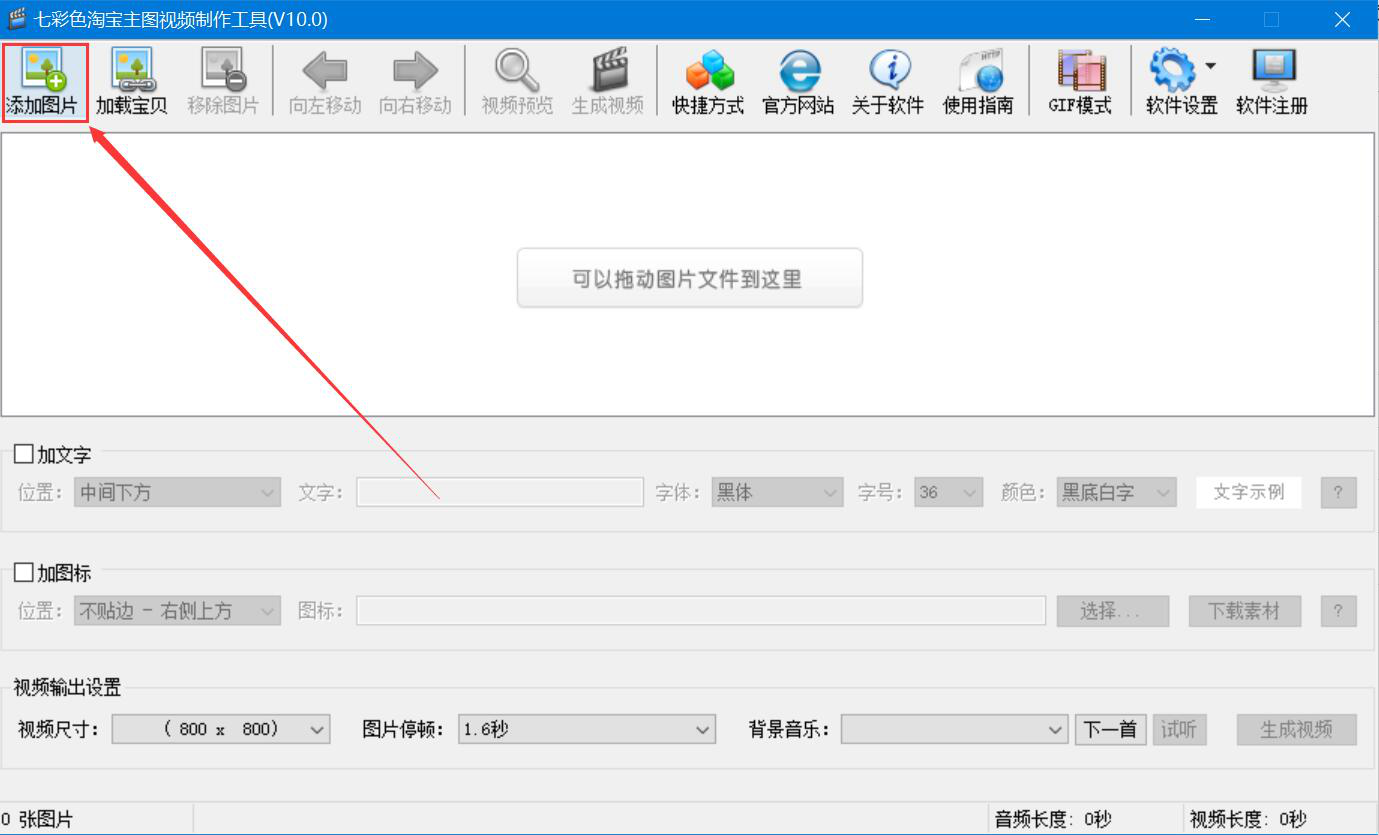Screen dimensions: 1379x835
Task: Enable the 加图标 add icon checkbox
Action: click(23, 572)
